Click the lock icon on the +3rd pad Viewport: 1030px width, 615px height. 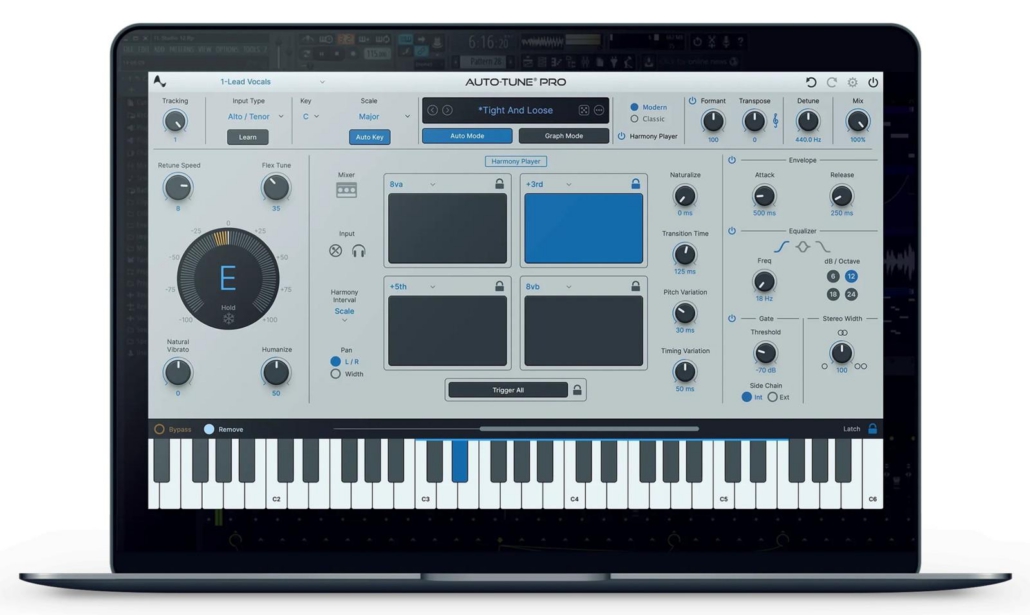(635, 184)
